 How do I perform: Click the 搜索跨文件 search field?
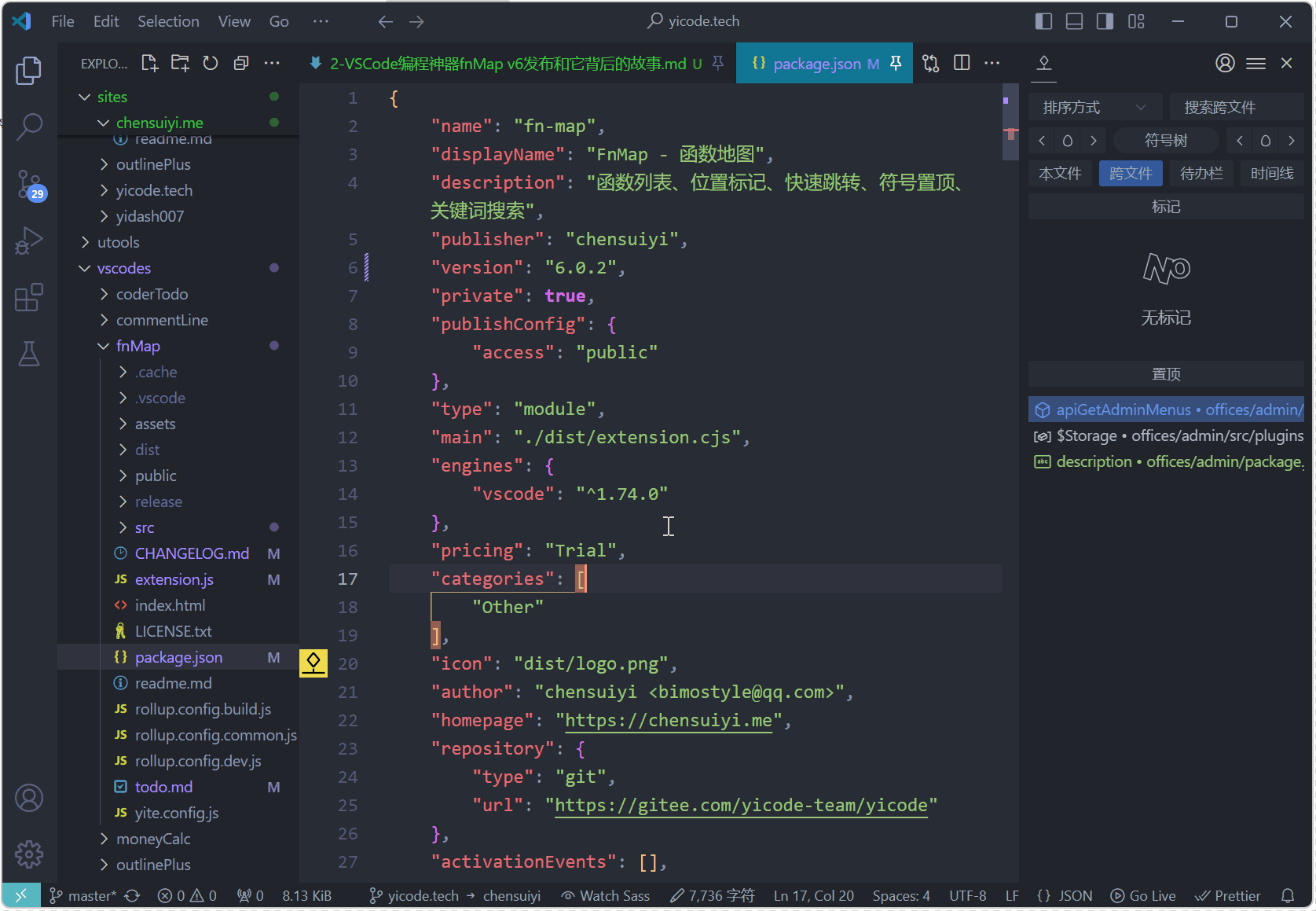click(x=1237, y=108)
